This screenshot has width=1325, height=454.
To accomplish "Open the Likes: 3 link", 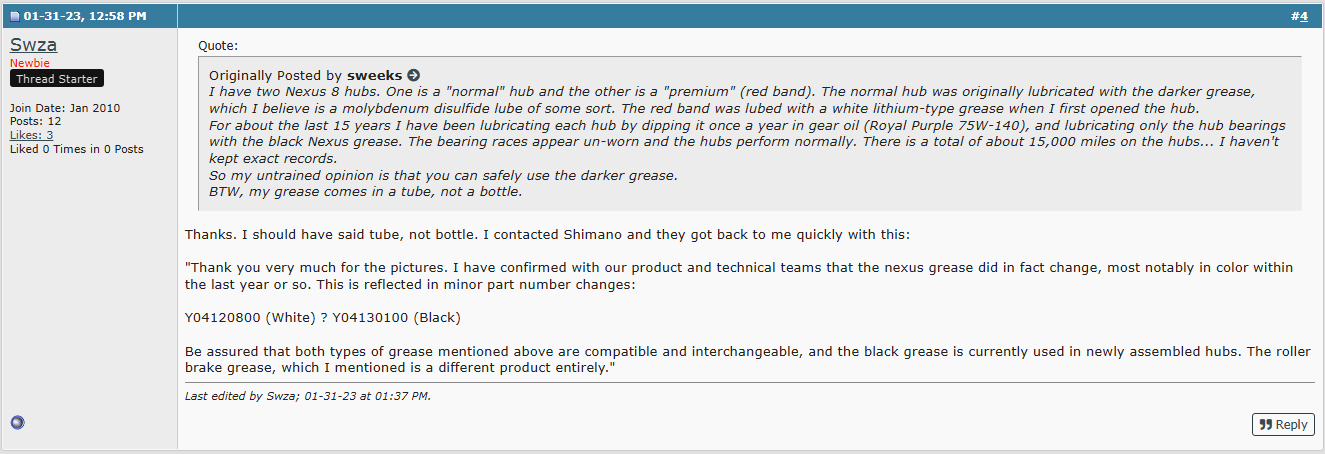I will point(32,135).
